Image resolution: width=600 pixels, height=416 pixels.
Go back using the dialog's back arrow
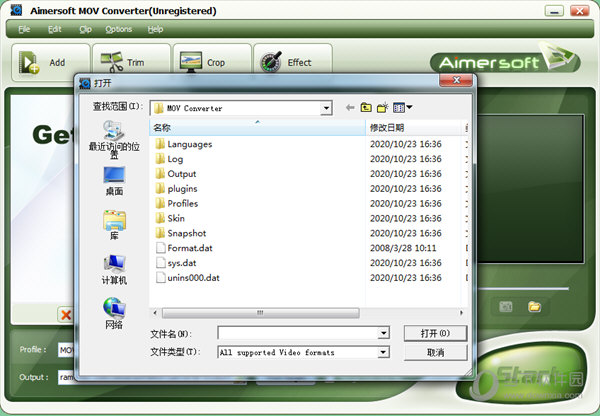(x=350, y=108)
